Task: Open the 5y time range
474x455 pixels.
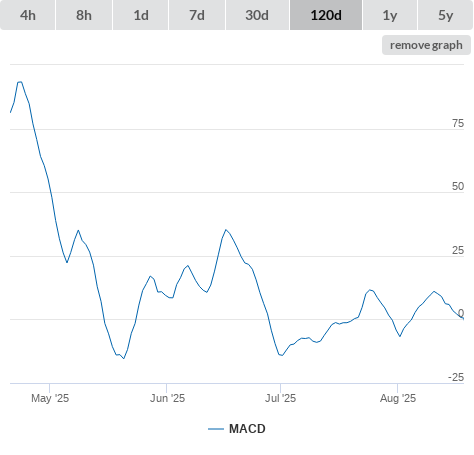Action: [446, 15]
